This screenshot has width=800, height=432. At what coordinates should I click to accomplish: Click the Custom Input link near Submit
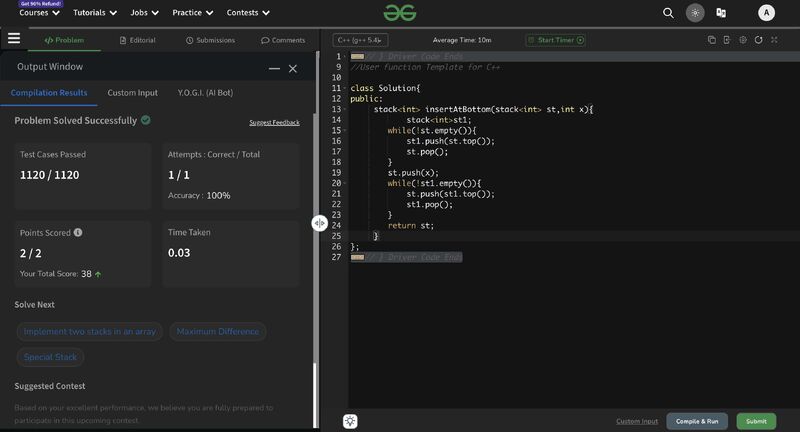coord(637,421)
